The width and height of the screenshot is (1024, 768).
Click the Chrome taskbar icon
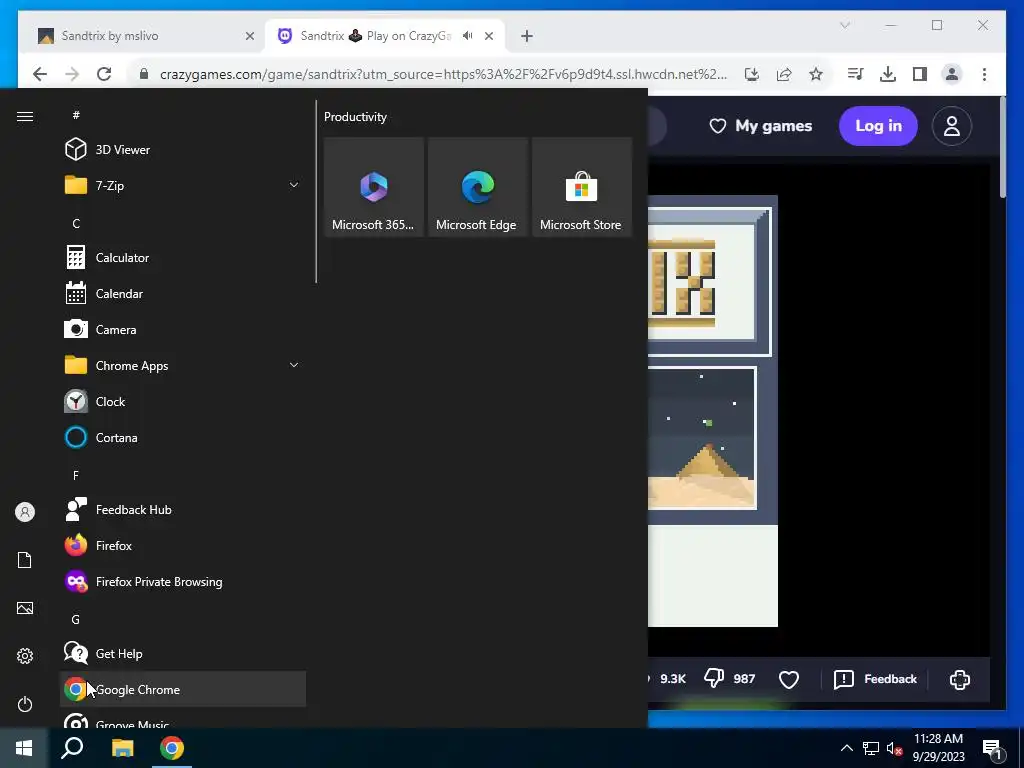172,748
